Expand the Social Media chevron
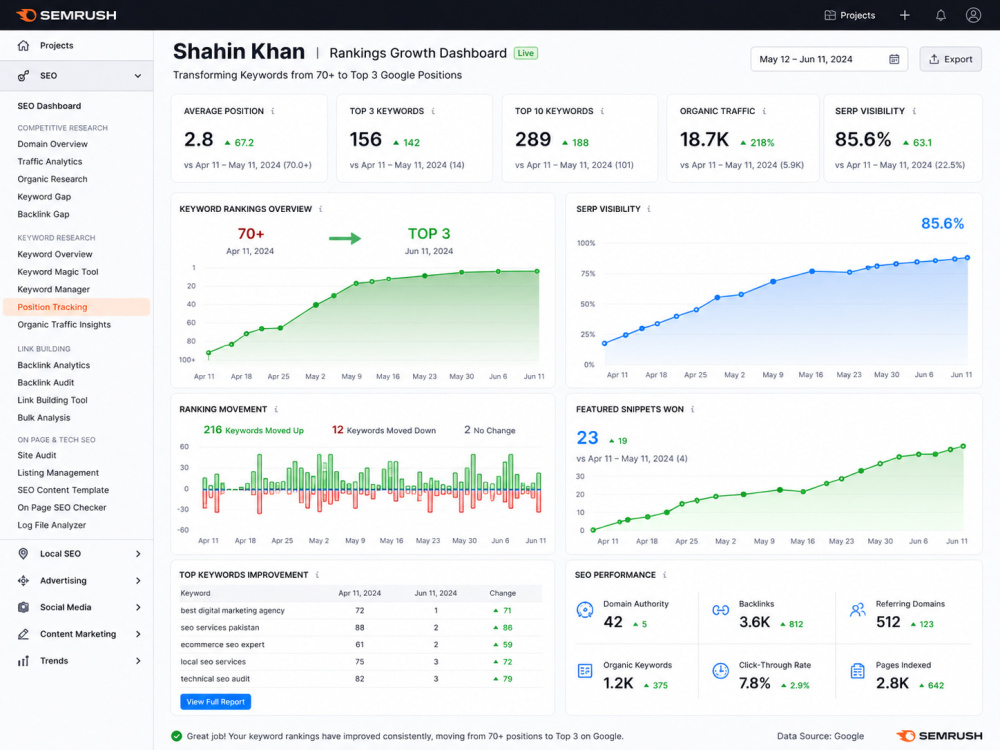Screen dimensions: 1000x750 (x=138, y=607)
